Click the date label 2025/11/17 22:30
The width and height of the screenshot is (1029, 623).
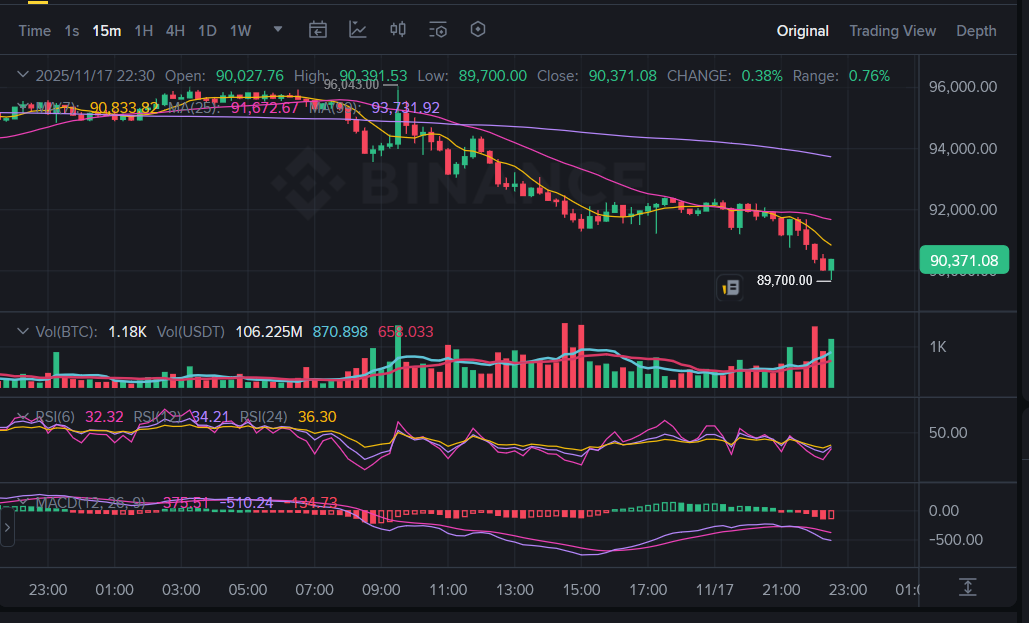[x=95, y=76]
